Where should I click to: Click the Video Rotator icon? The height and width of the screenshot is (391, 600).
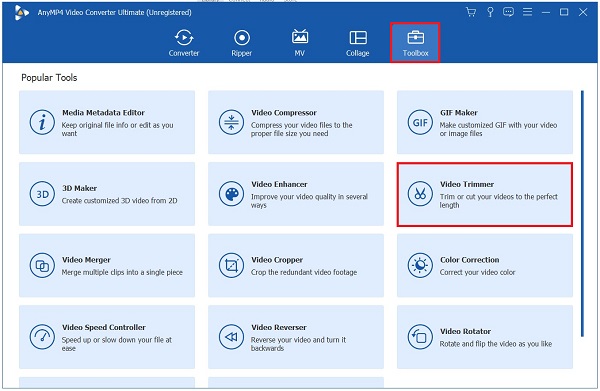coord(420,337)
